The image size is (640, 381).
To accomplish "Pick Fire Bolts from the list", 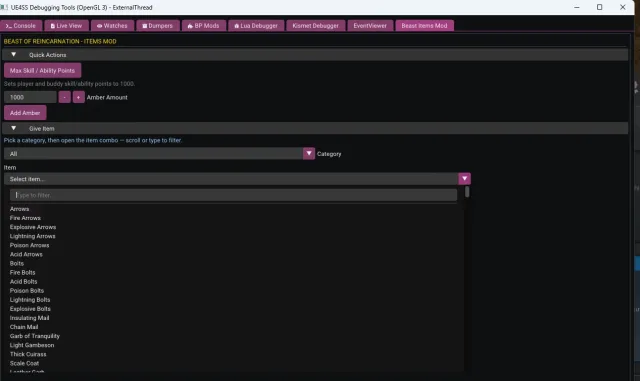I will [22, 272].
